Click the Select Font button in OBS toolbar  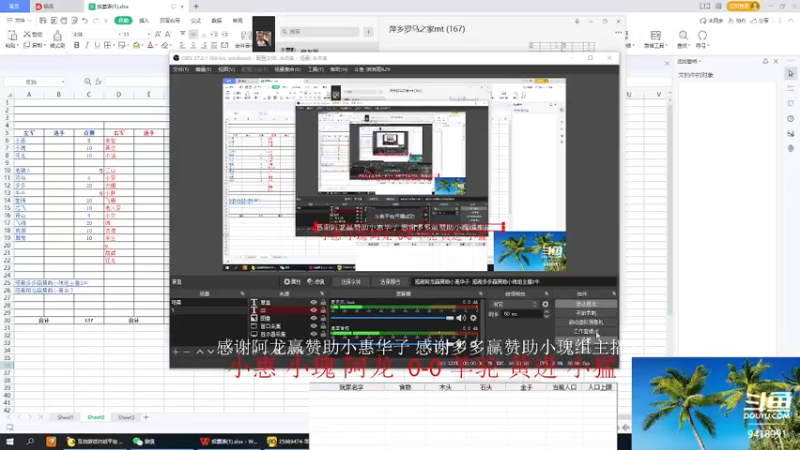351,282
